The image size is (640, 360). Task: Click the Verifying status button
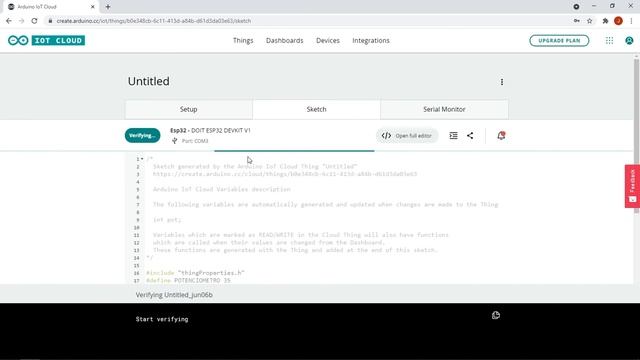pyautogui.click(x=142, y=136)
